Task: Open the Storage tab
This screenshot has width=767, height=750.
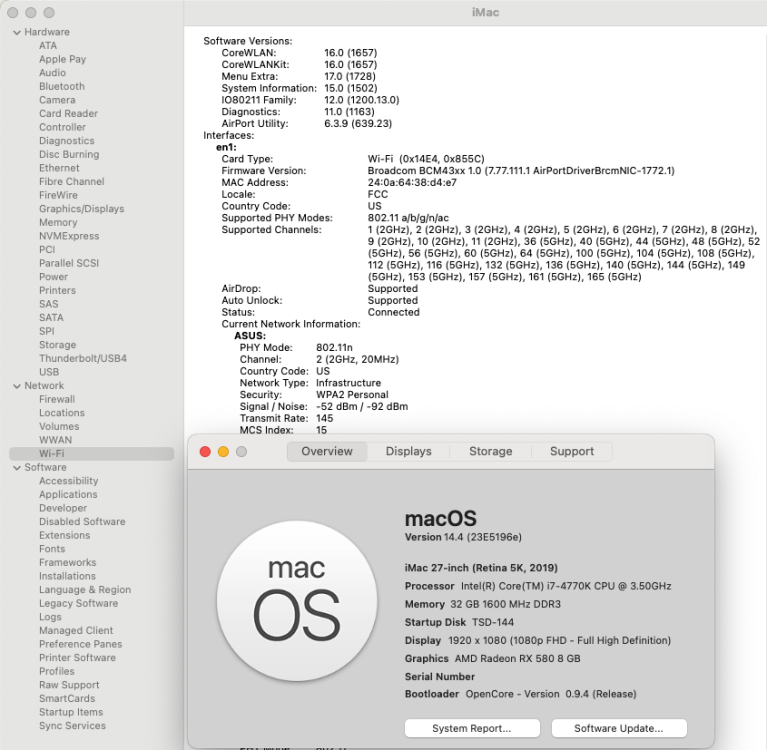Action: pos(491,451)
